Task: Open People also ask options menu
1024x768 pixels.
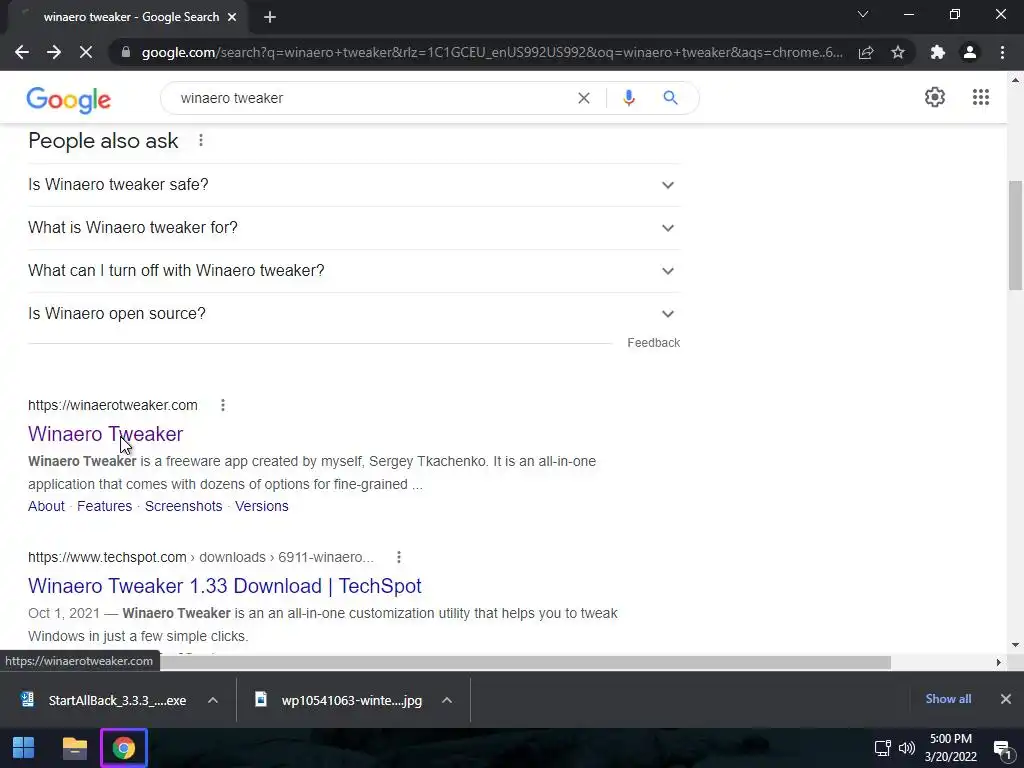Action: [201, 140]
